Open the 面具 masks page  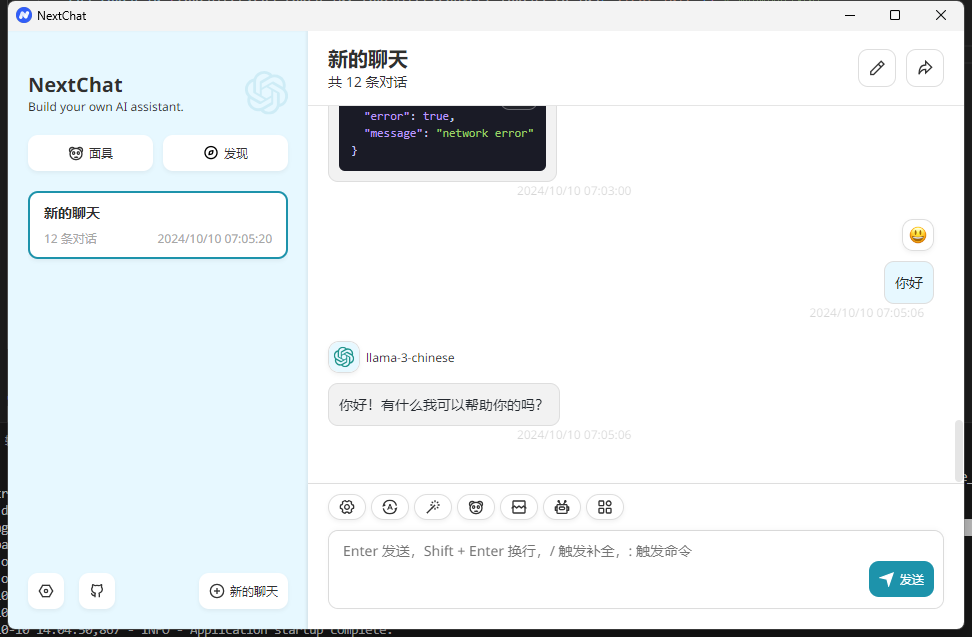coord(91,153)
